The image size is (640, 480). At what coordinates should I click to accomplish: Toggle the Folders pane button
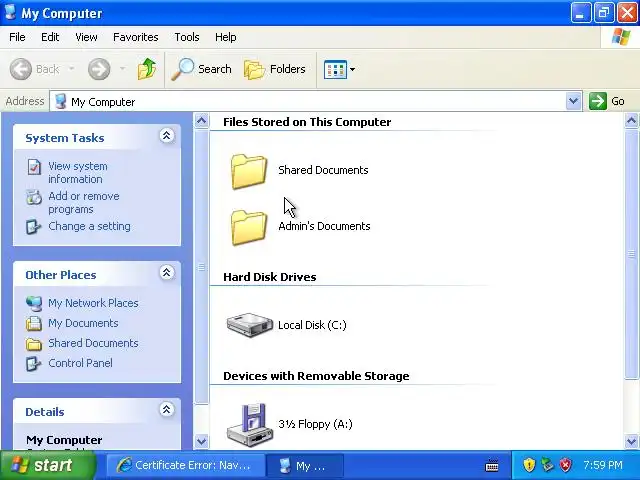pyautogui.click(x=274, y=69)
